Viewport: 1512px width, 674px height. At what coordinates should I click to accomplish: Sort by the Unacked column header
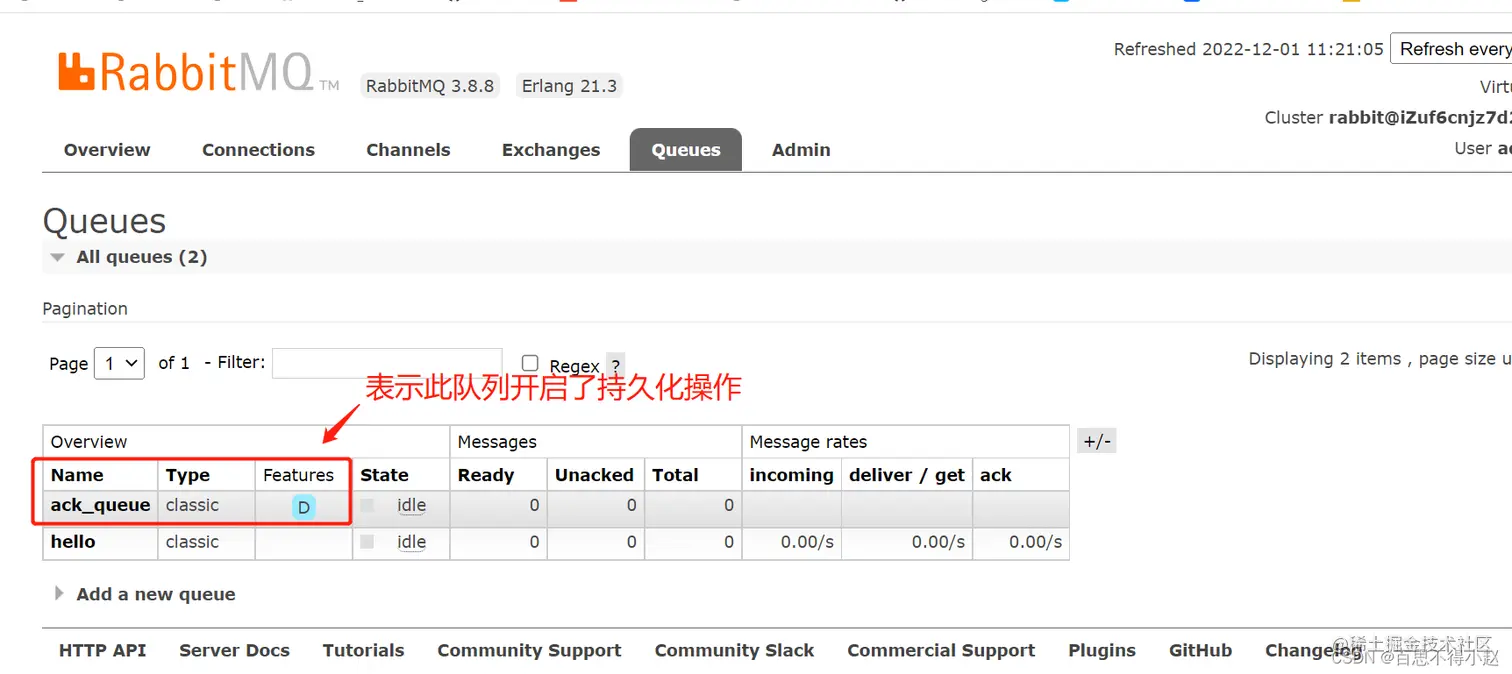pyautogui.click(x=594, y=475)
